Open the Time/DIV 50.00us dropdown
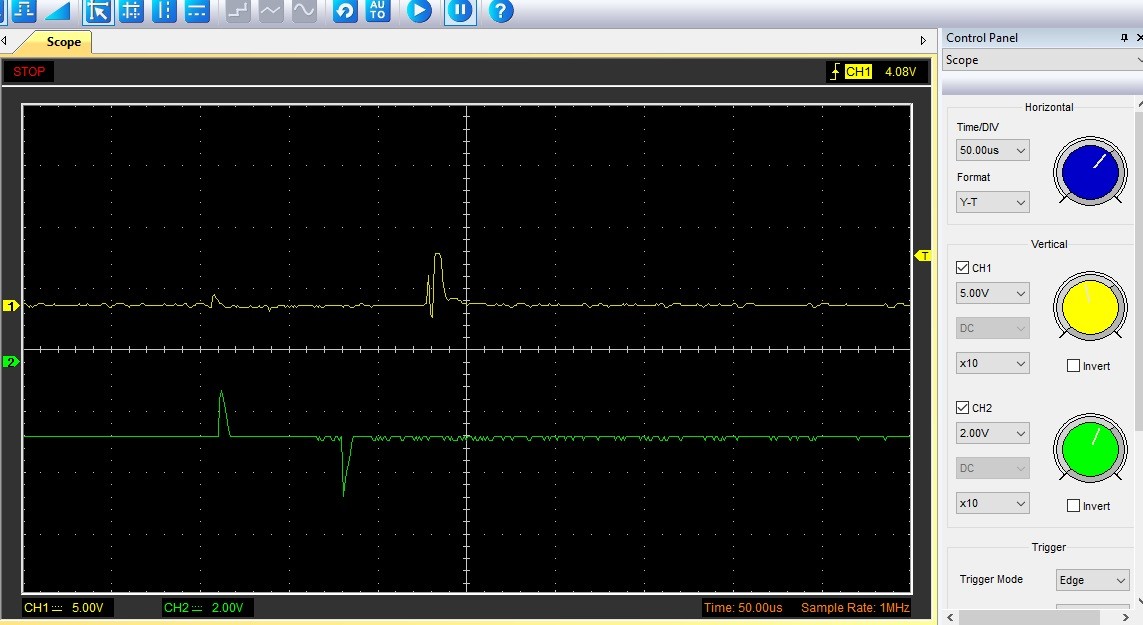Viewport: 1143px width, 625px height. pos(992,151)
